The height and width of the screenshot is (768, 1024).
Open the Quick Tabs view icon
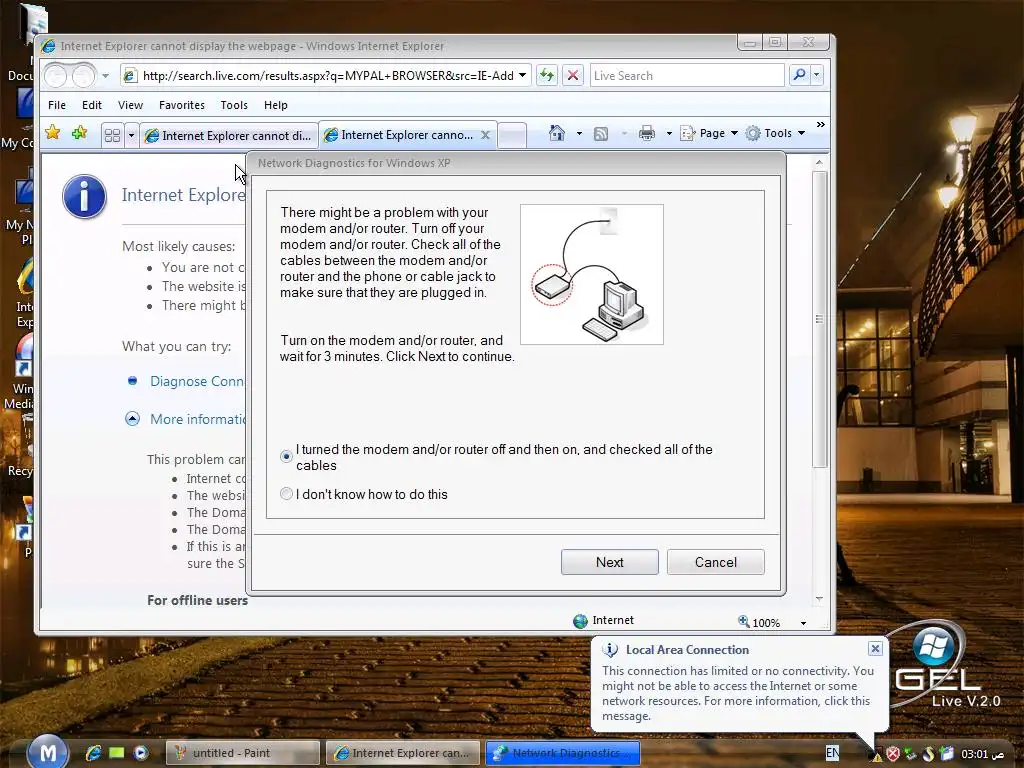coord(112,135)
